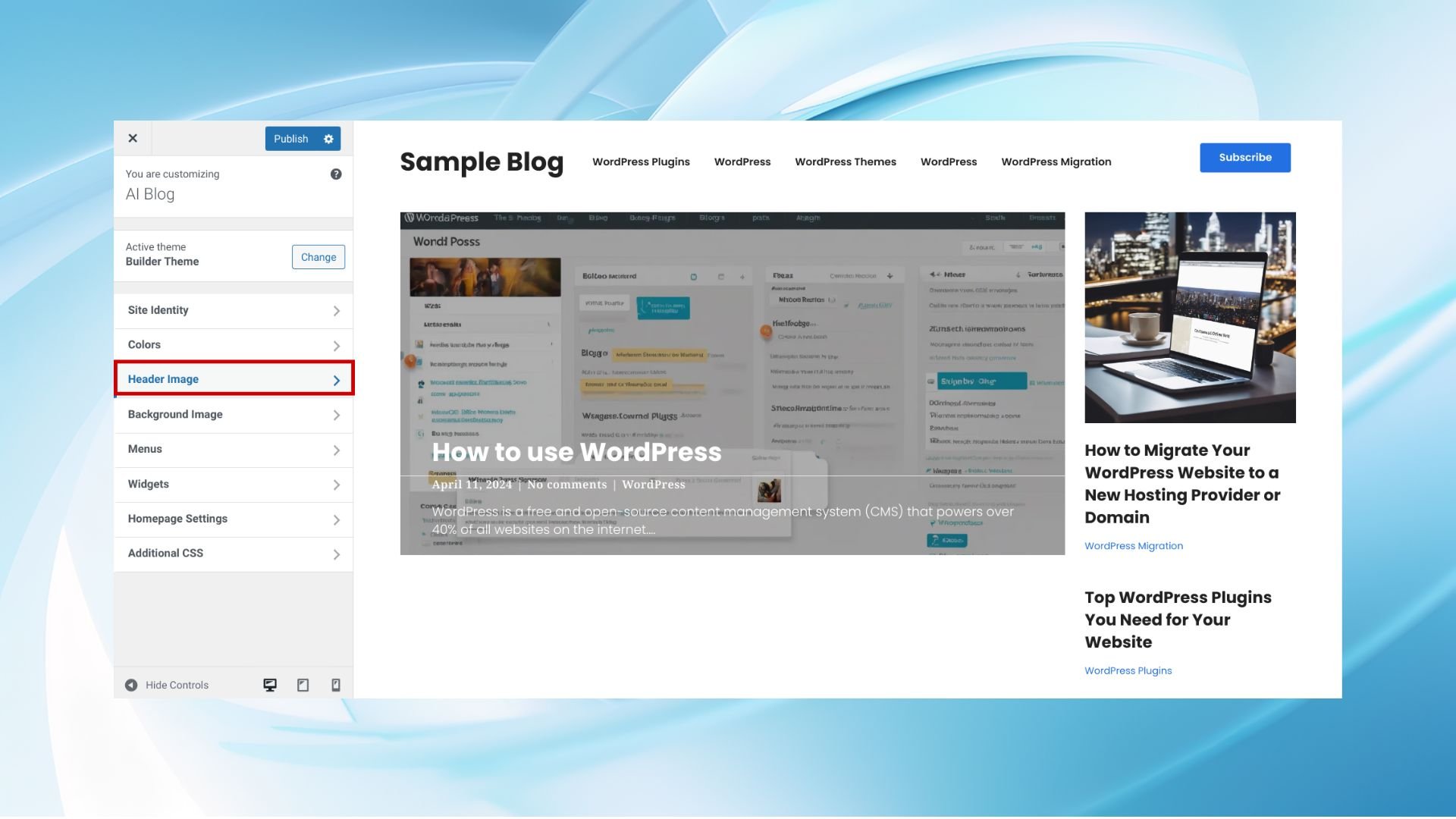1456x819 pixels.
Task: Open the WordPress Migration category link under the post
Action: click(x=1133, y=546)
